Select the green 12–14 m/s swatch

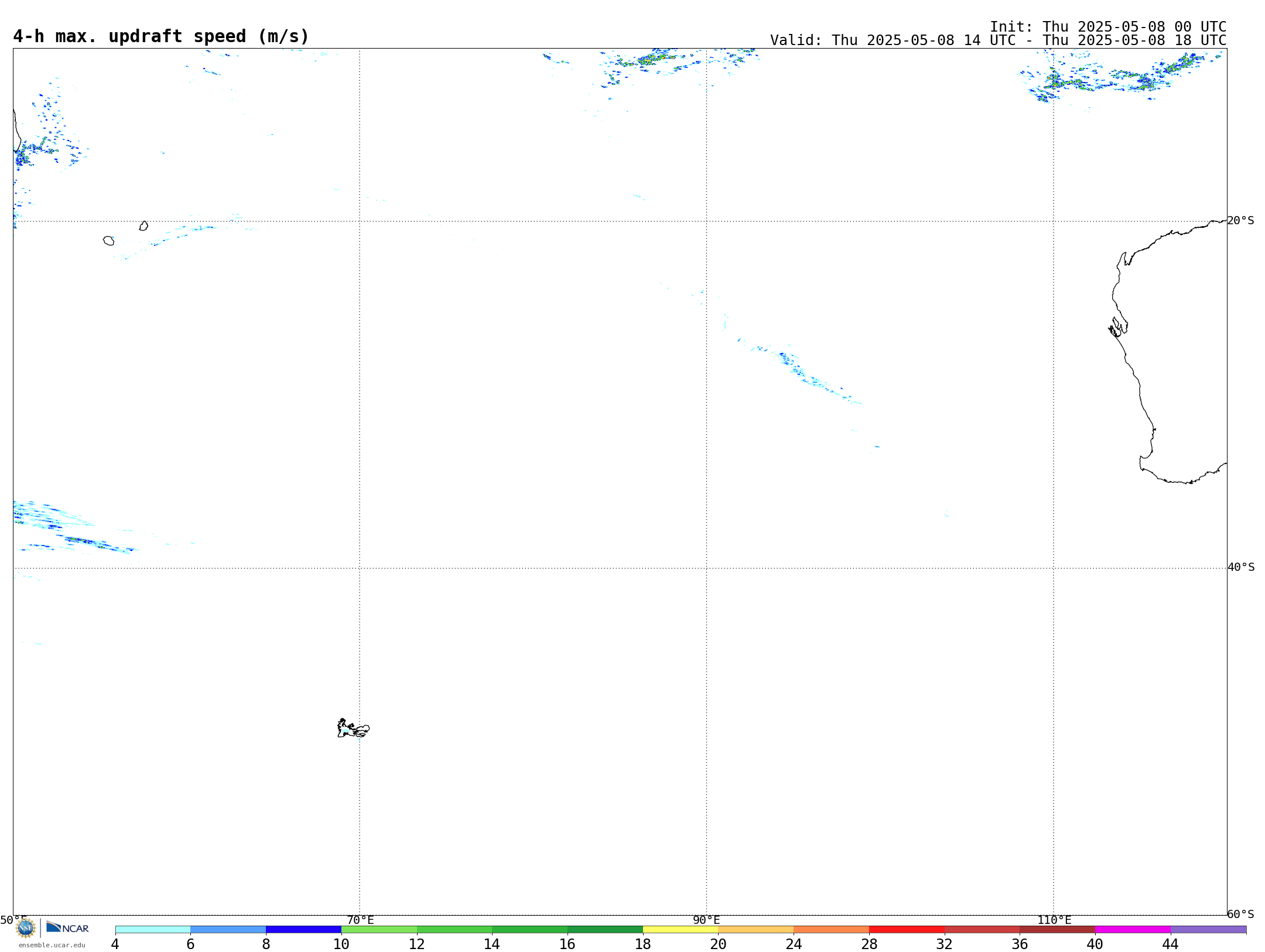454,929
